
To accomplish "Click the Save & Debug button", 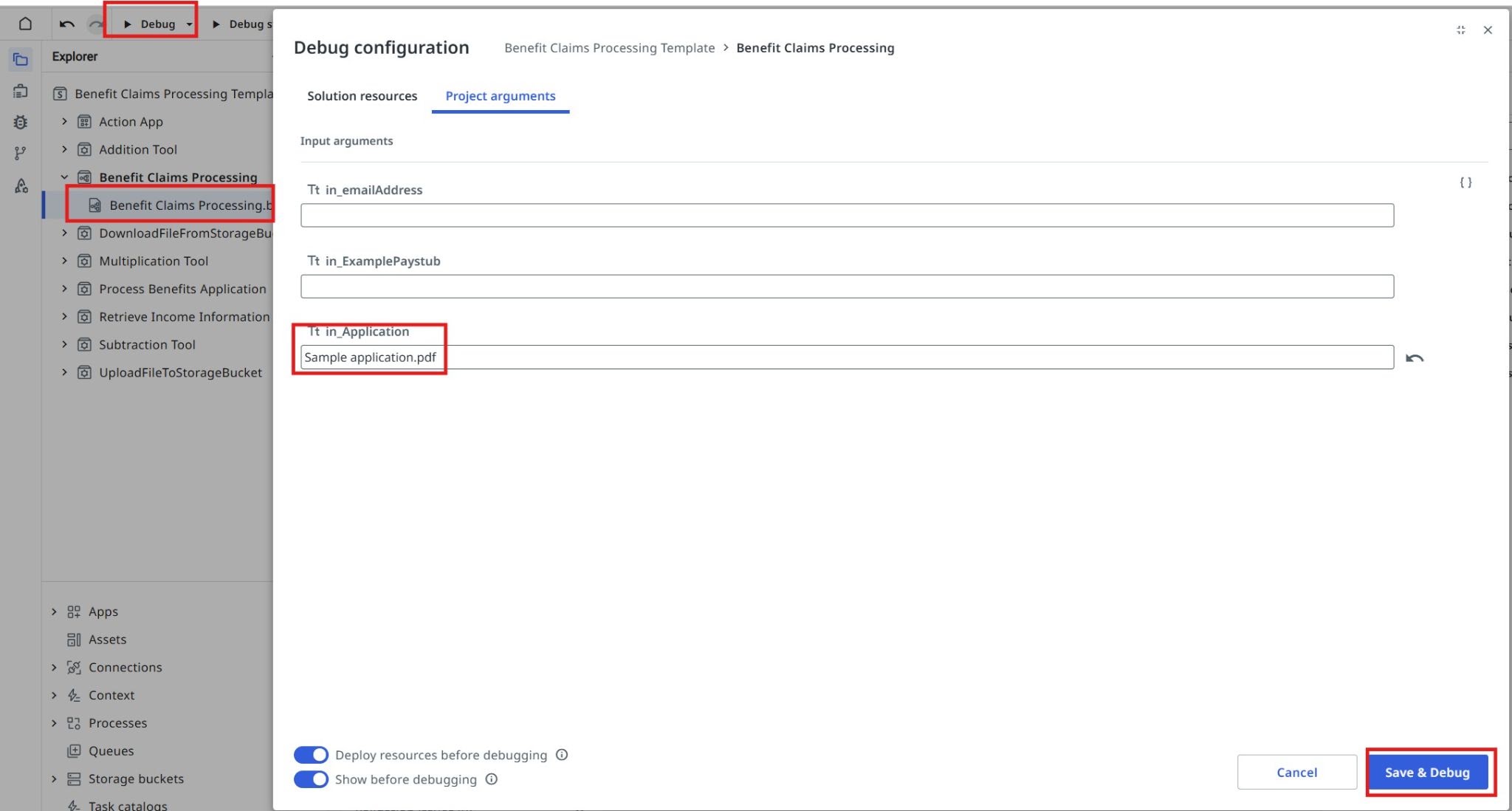I will [x=1427, y=772].
